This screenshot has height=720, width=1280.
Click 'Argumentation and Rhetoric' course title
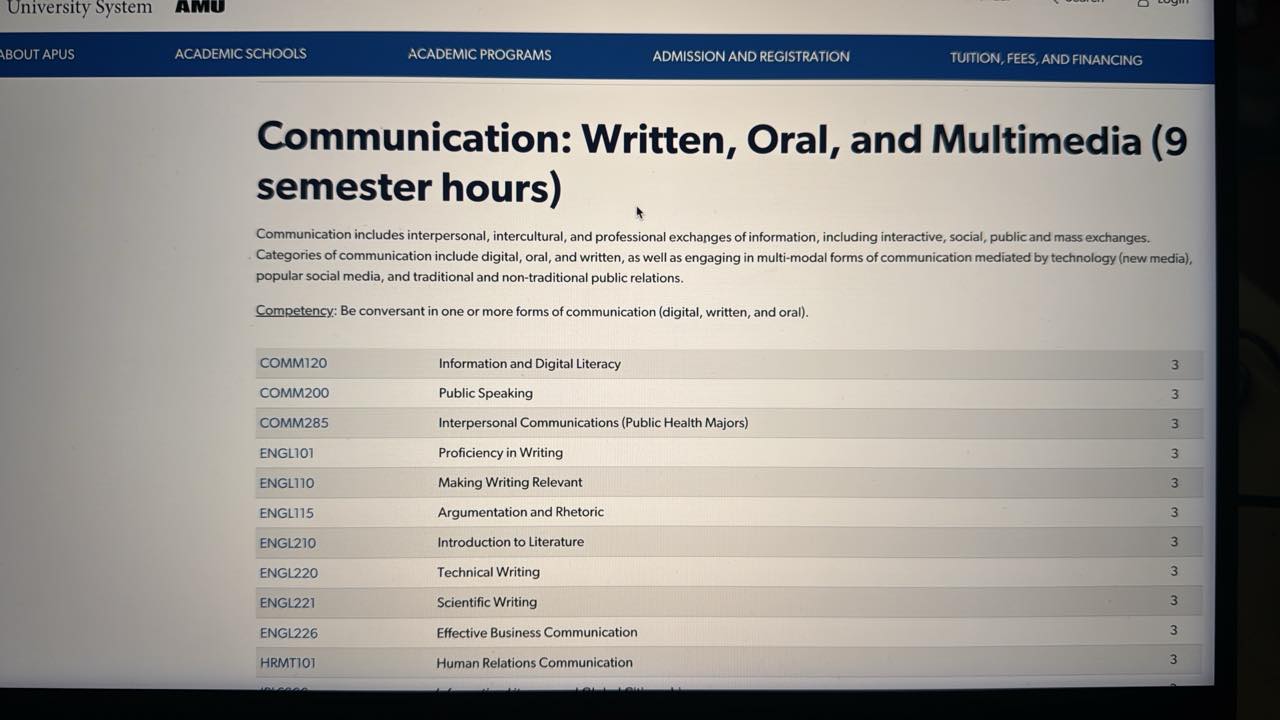click(x=521, y=512)
